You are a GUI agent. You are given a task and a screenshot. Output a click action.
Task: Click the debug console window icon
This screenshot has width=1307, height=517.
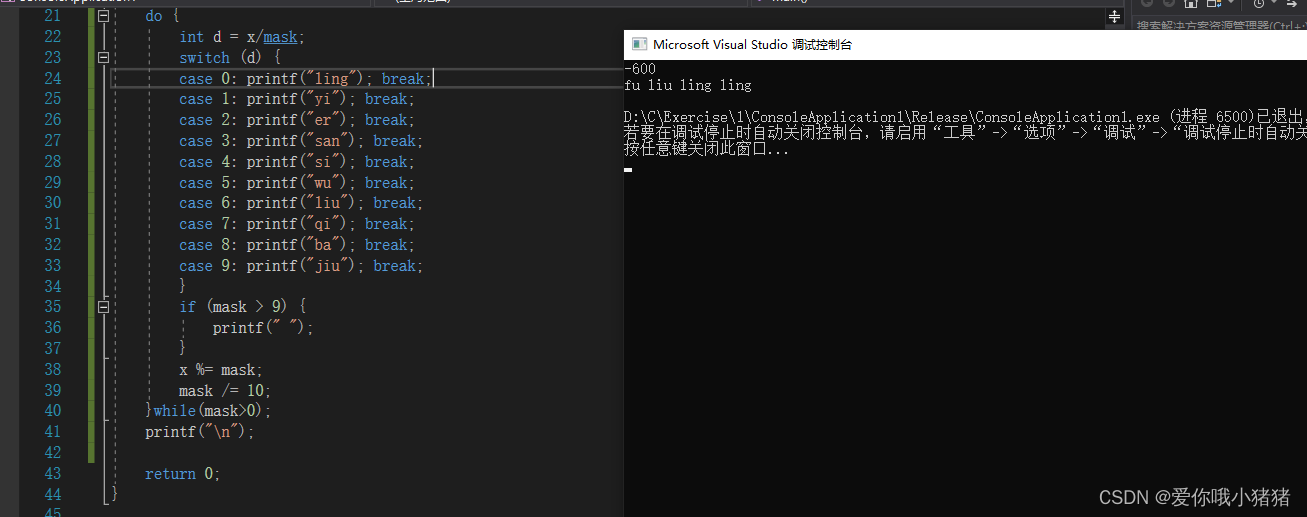pyautogui.click(x=638, y=44)
